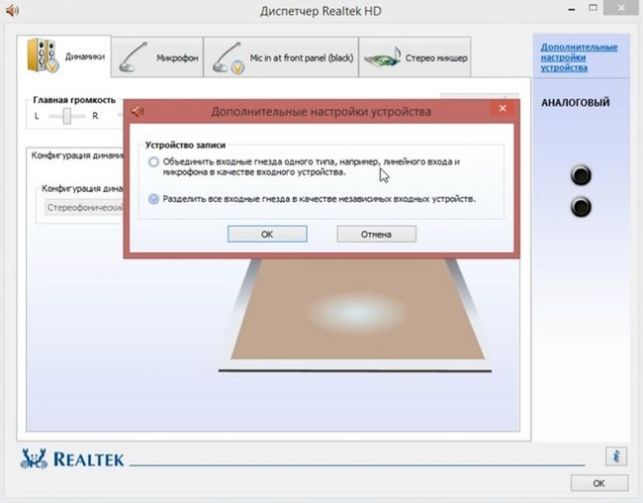Click the stereo mixer sound card icon
The height and width of the screenshot is (503, 643).
tap(382, 57)
